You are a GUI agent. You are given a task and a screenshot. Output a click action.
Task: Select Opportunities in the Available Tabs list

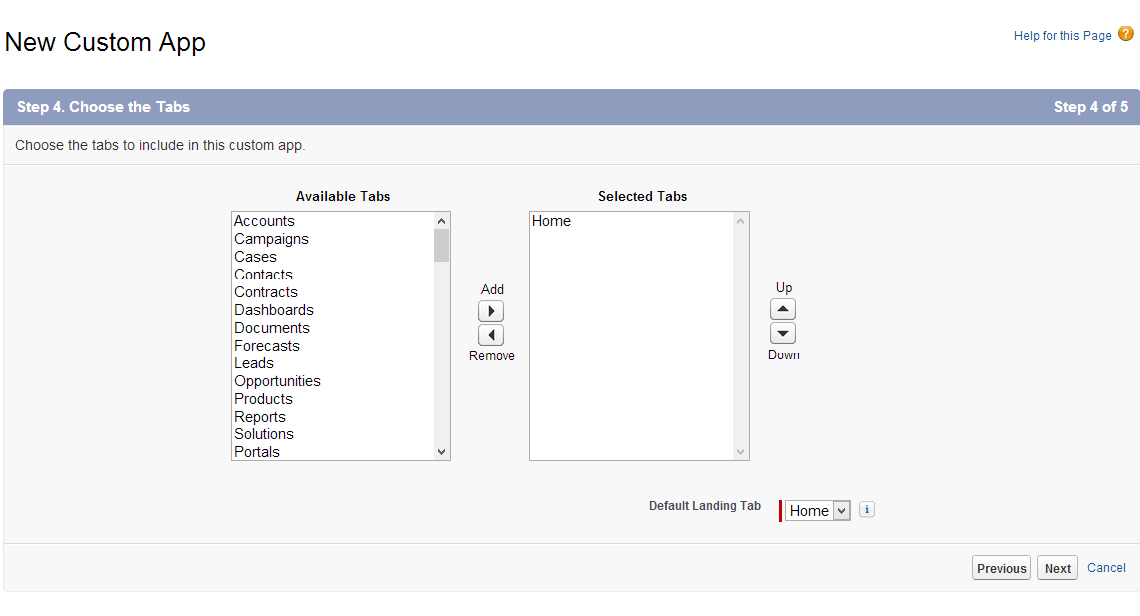[277, 381]
